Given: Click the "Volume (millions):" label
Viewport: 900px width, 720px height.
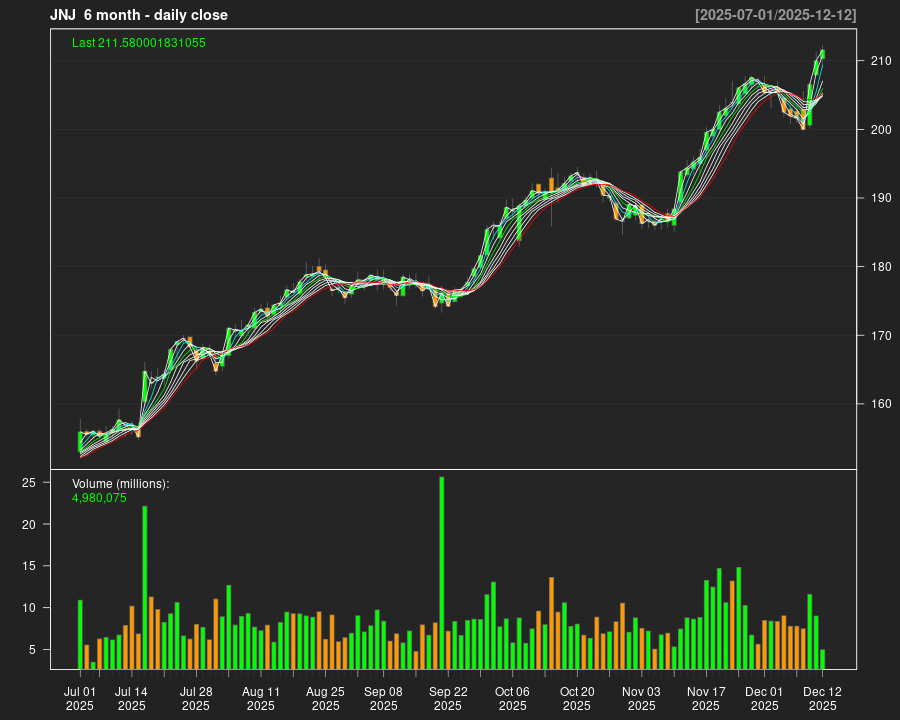Looking at the screenshot, I should (120, 484).
